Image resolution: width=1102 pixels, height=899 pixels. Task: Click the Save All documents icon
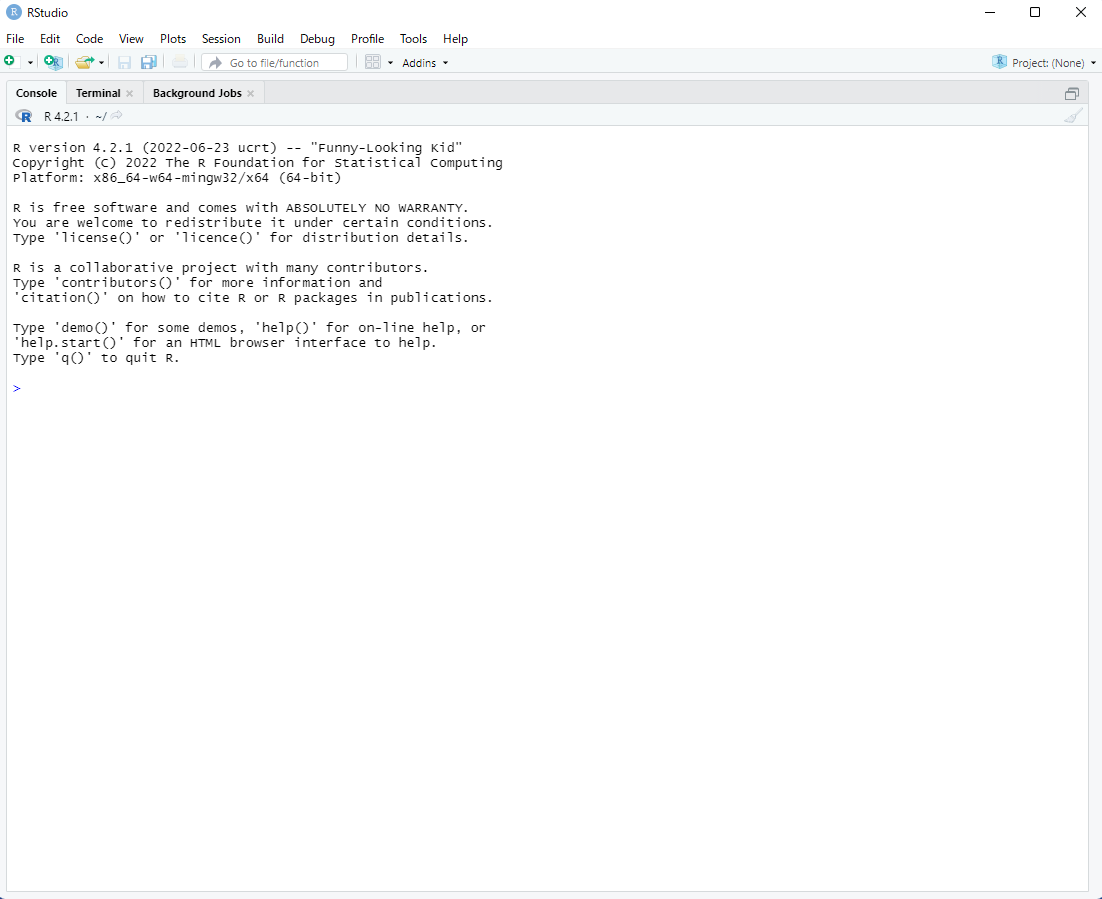[148, 63]
